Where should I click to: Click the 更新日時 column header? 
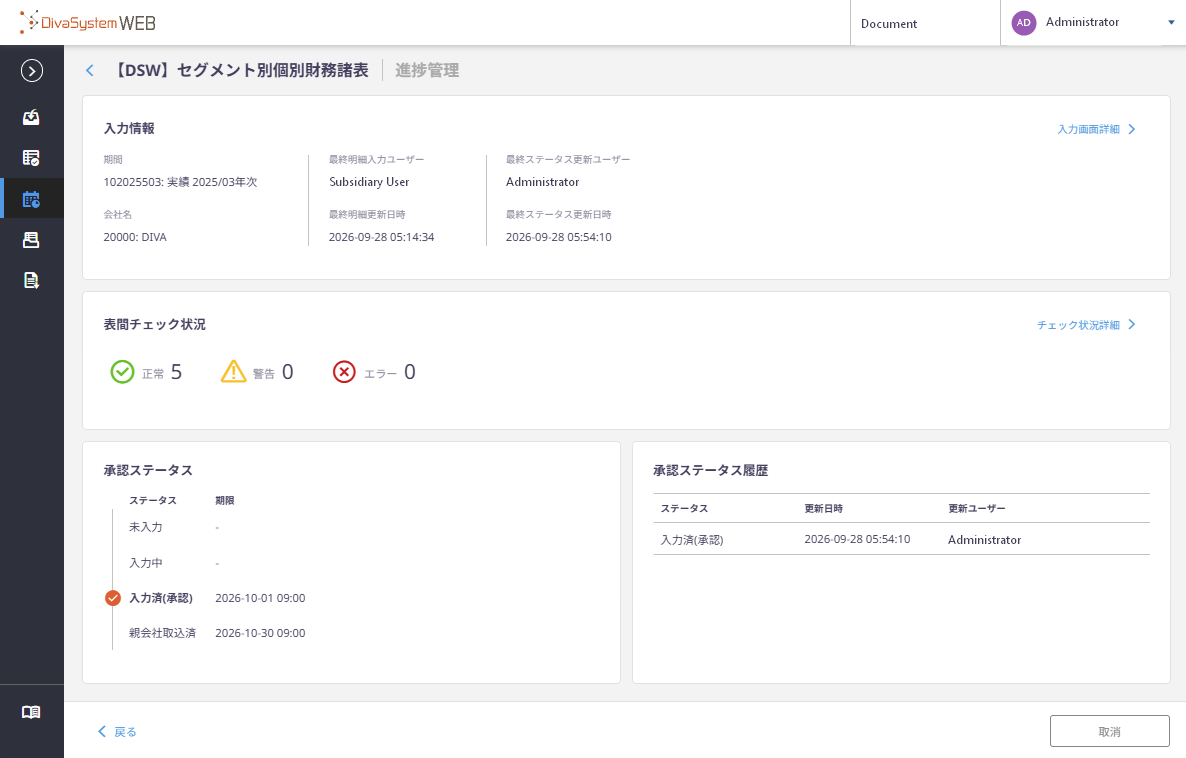pos(824,508)
